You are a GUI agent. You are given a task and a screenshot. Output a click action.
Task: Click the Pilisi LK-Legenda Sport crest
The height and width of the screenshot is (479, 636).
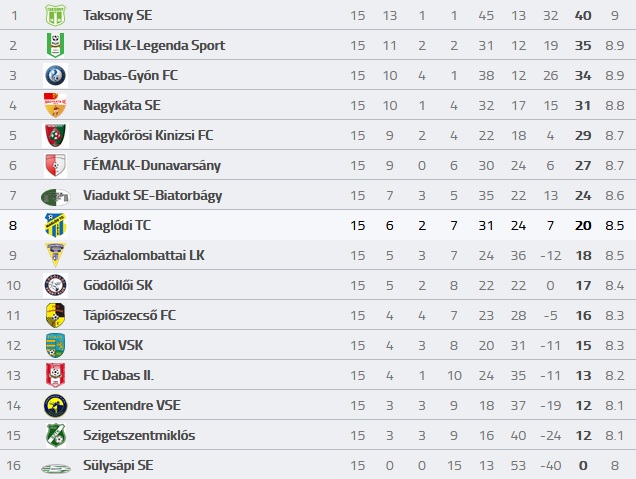[55, 45]
